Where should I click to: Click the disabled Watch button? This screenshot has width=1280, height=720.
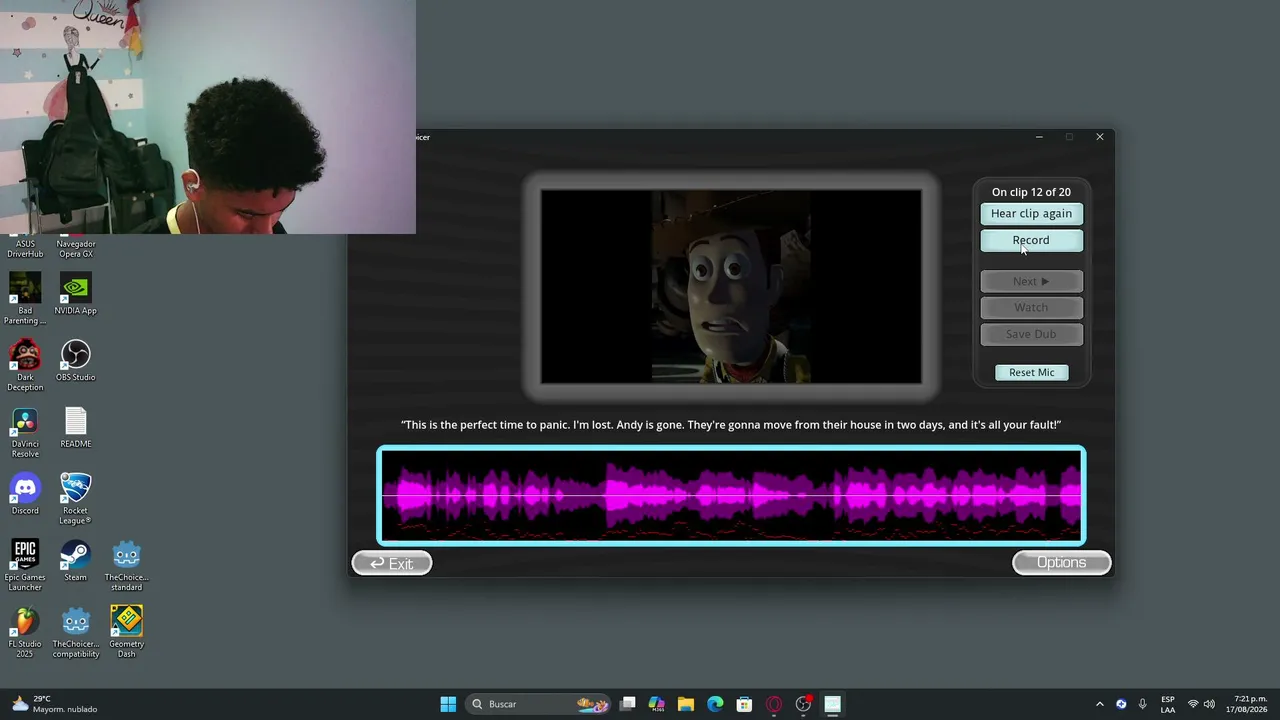click(1031, 307)
